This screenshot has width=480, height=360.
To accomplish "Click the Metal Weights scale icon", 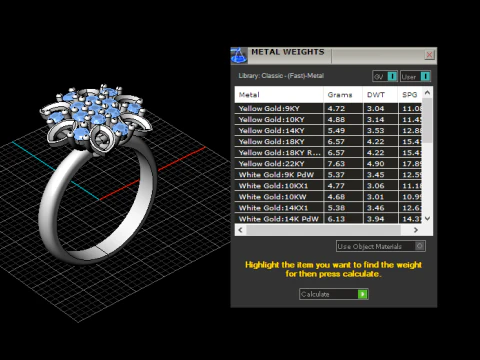I will pos(239,55).
